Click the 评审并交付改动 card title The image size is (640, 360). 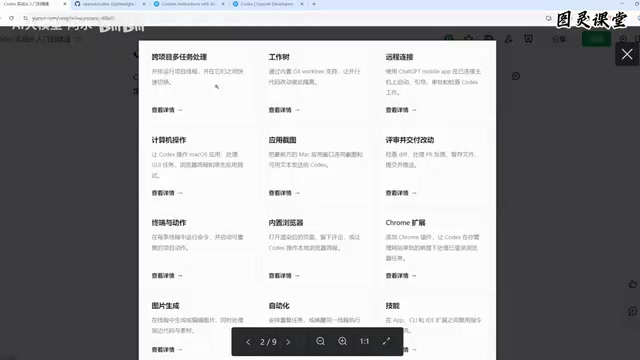click(409, 140)
